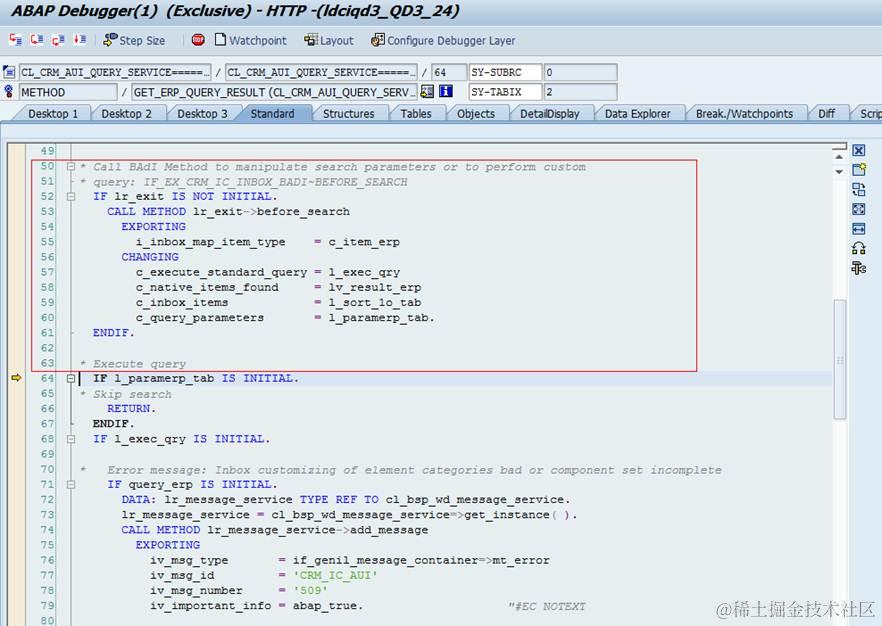Click the Full Screen tool icon
Image resolution: width=882 pixels, height=626 pixels.
coord(858,209)
